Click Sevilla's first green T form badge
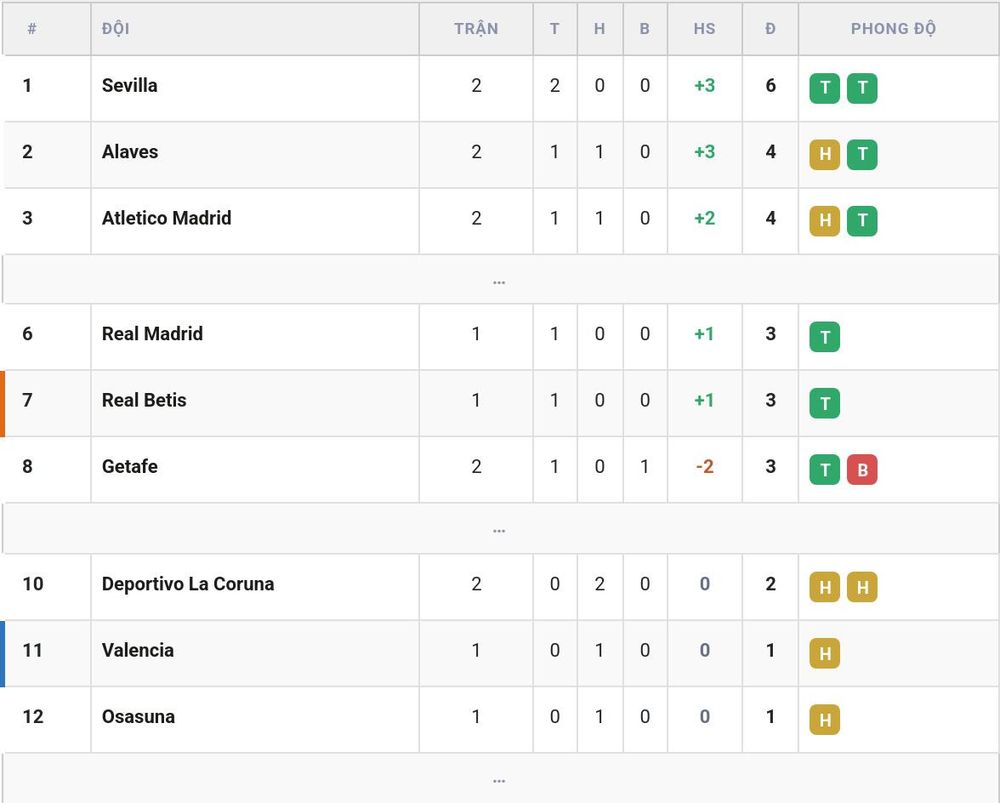This screenshot has width=1000, height=803. pos(825,88)
